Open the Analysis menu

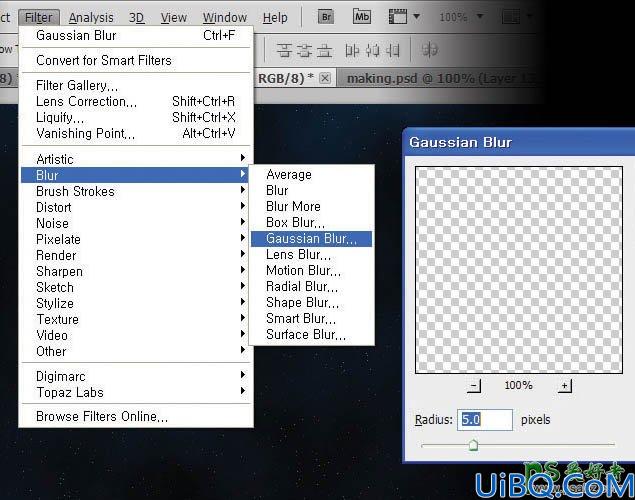[91, 17]
